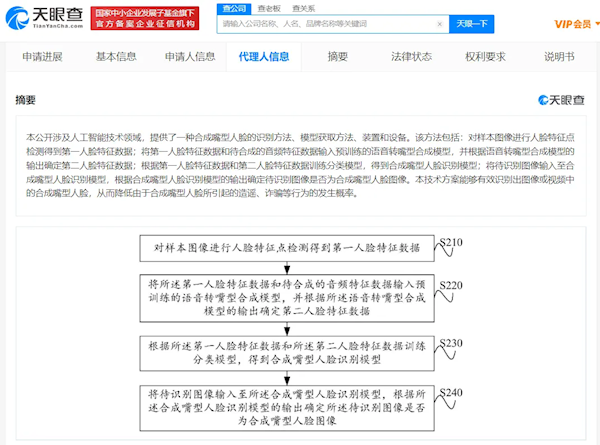Click the S210 step label

coord(451,242)
